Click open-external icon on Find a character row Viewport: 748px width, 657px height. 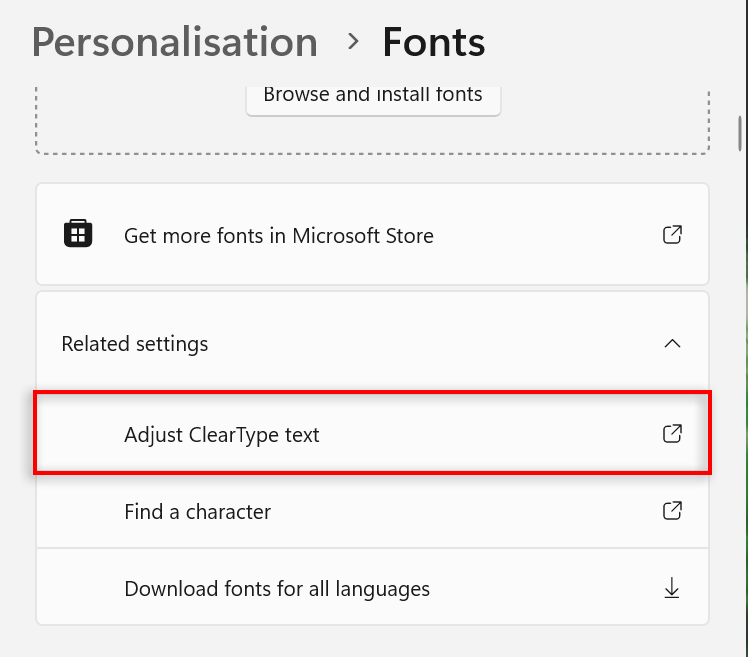[673, 511]
